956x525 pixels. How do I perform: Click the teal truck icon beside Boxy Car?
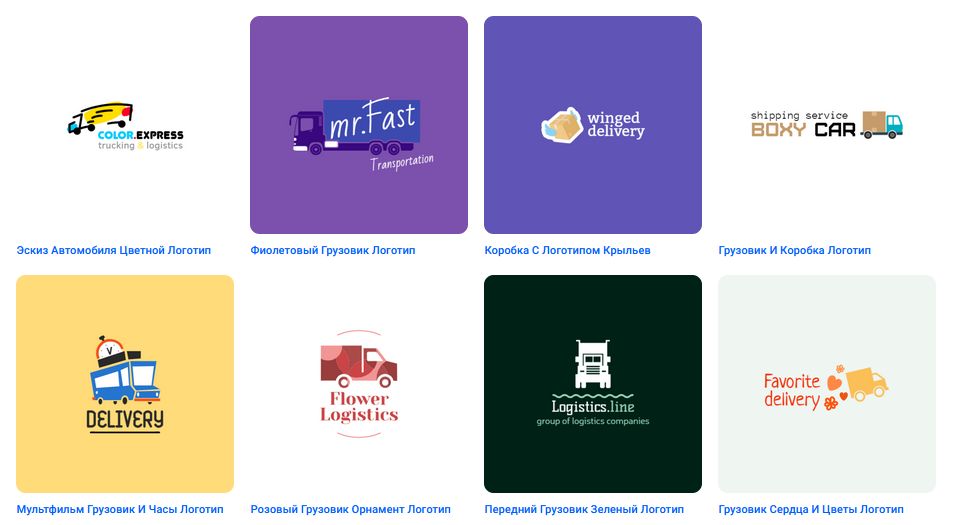pyautogui.click(x=882, y=125)
